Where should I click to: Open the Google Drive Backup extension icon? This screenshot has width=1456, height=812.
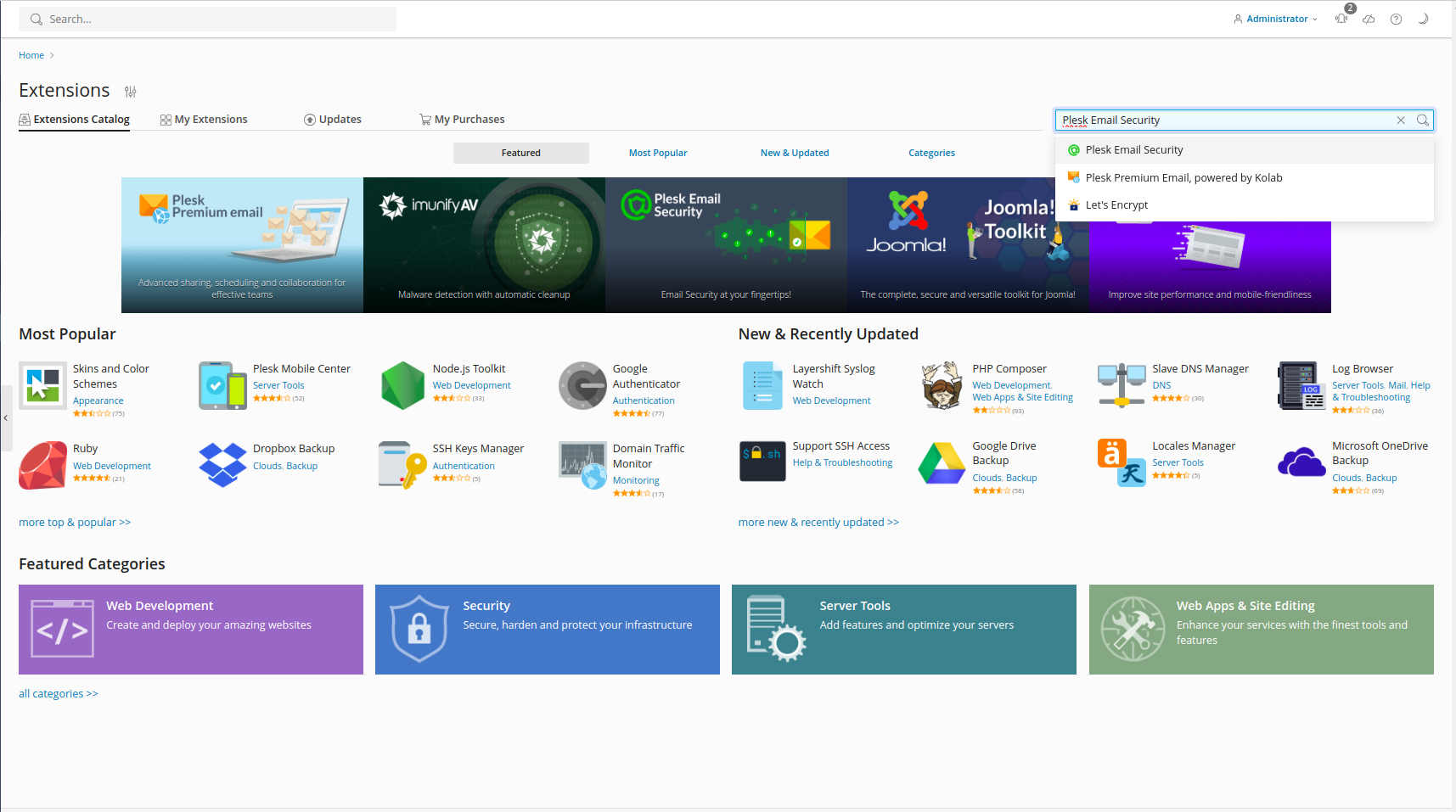point(942,462)
